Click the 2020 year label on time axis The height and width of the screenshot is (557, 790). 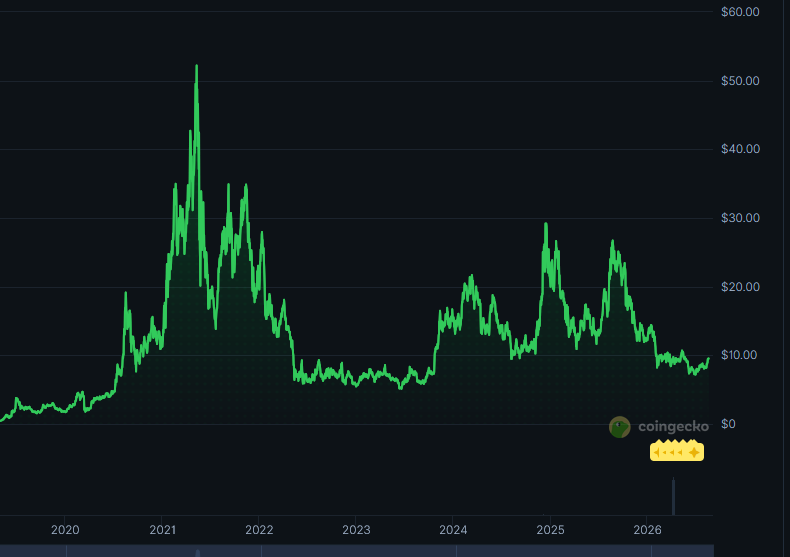(x=65, y=530)
